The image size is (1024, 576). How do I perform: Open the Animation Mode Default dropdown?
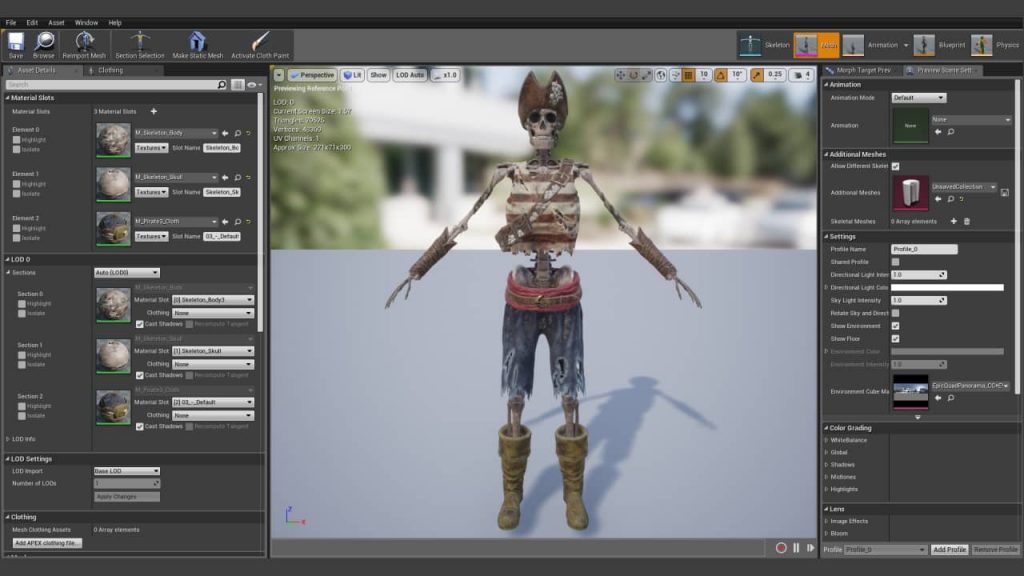(x=918, y=98)
